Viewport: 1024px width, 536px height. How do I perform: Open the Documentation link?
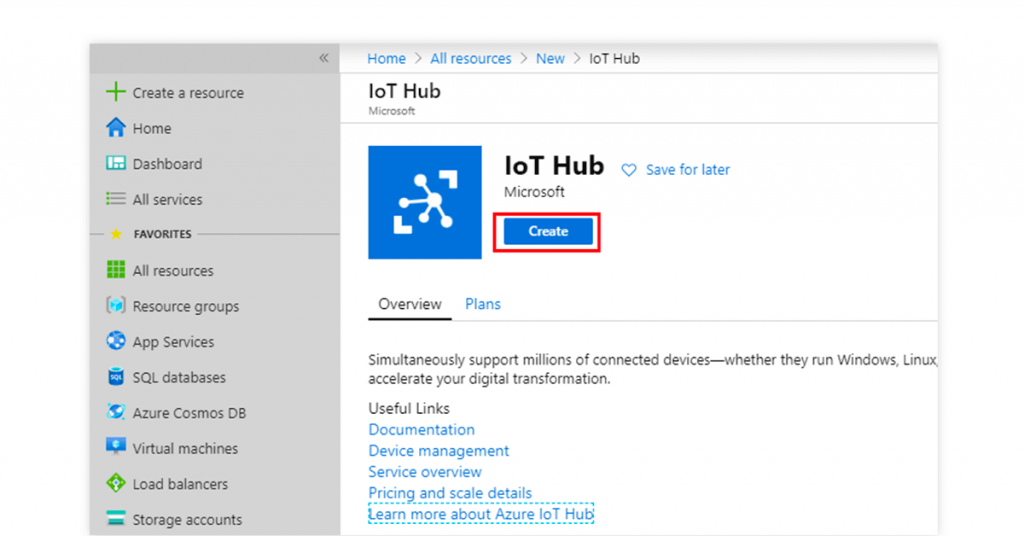[421, 429]
